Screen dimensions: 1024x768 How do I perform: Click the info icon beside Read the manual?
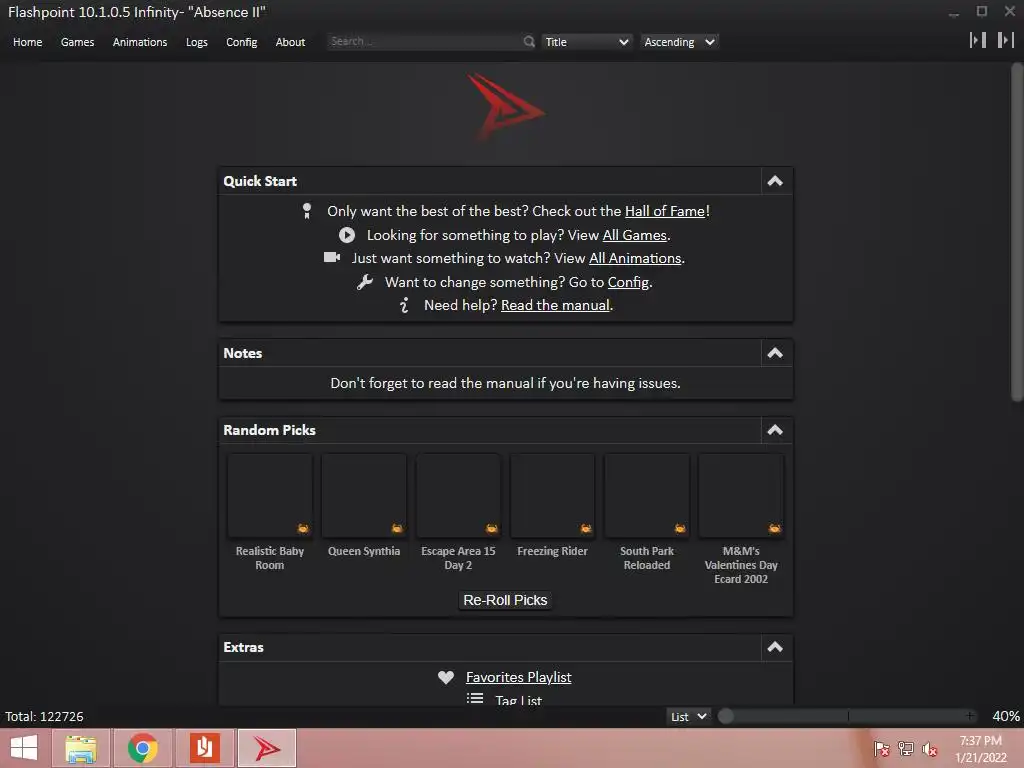click(404, 305)
